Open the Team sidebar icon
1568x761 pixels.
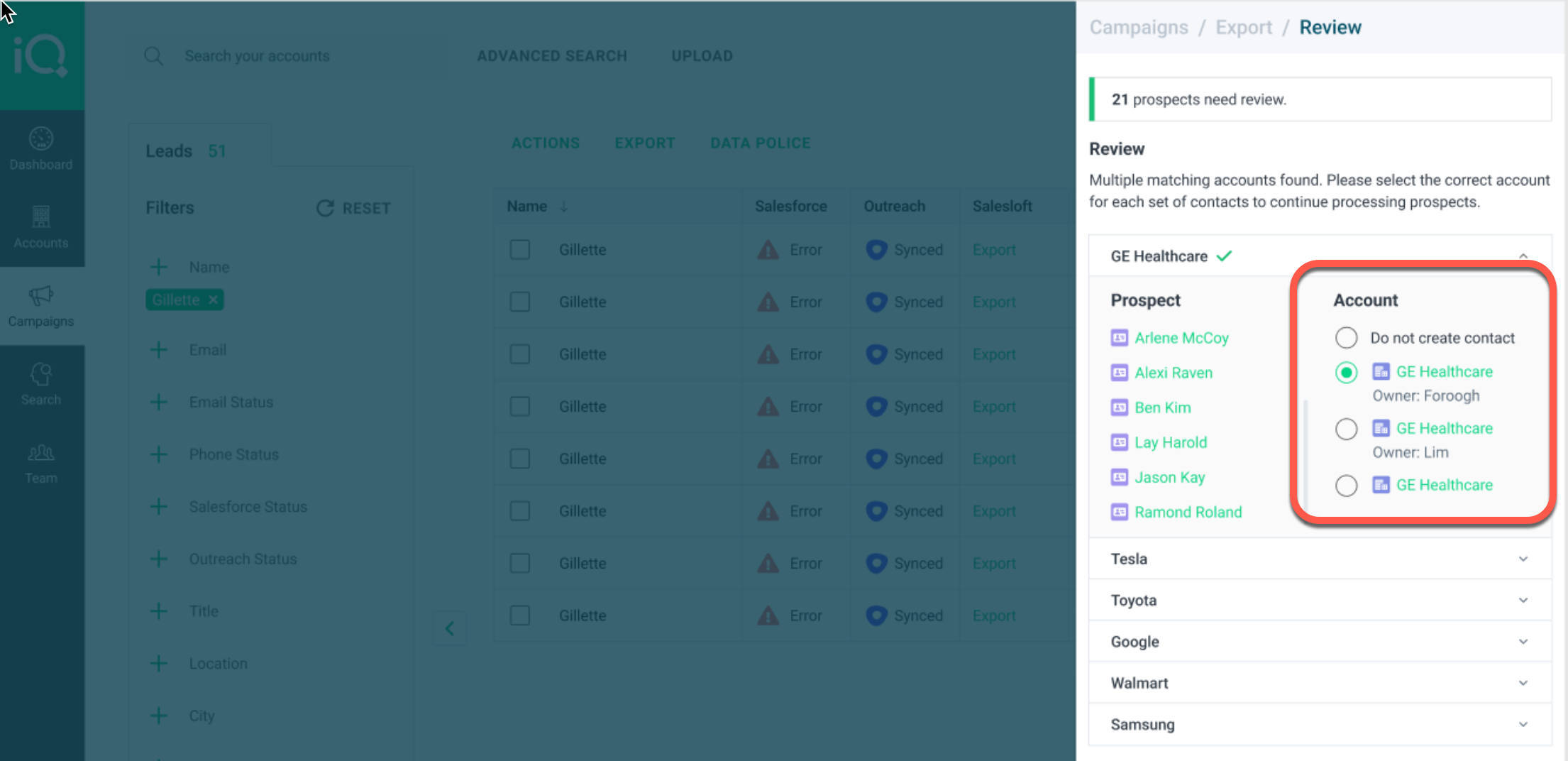[41, 453]
